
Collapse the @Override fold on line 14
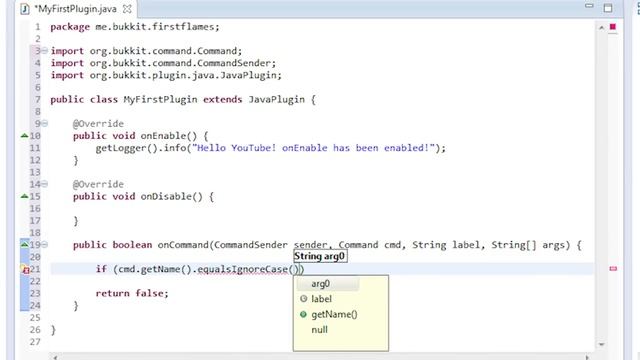click(x=44, y=184)
